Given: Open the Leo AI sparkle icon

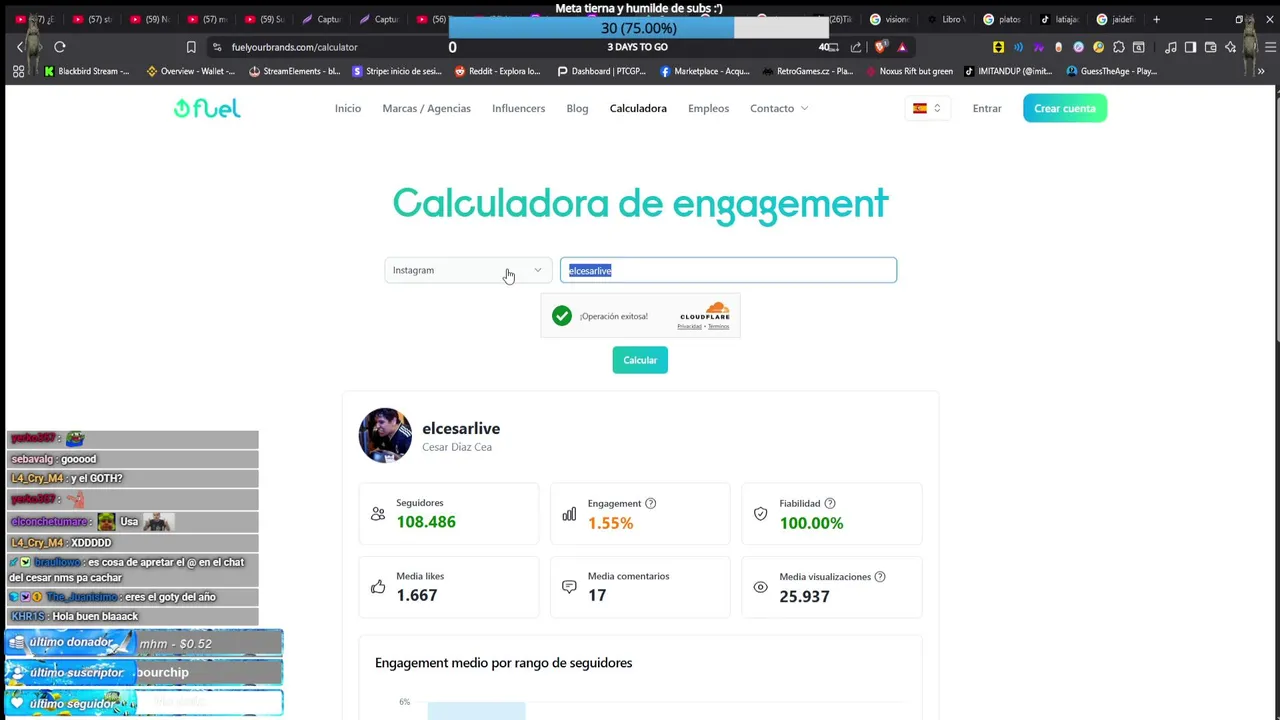Looking at the screenshot, I should (x=1230, y=47).
